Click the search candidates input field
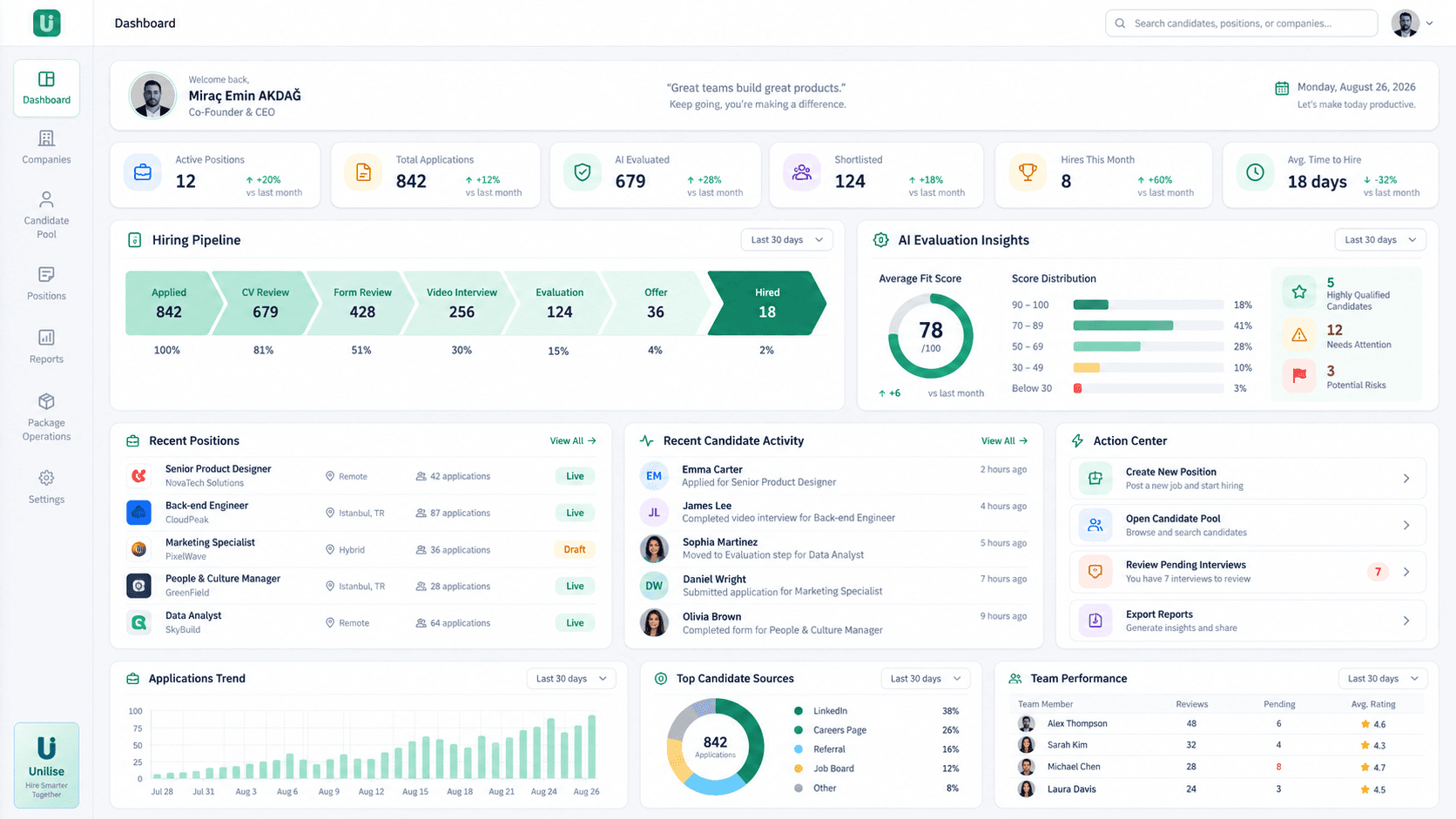The width and height of the screenshot is (1456, 819). [x=1241, y=23]
